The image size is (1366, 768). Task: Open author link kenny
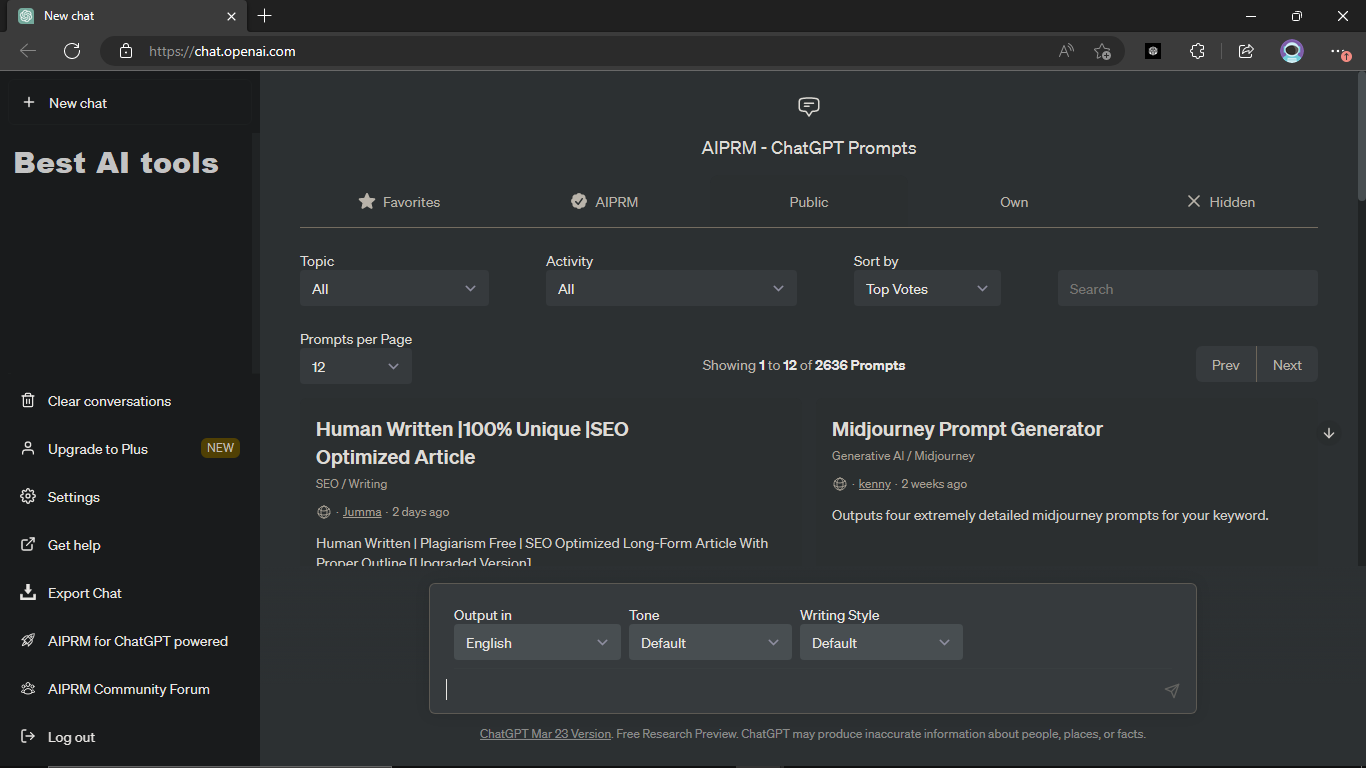coord(874,484)
